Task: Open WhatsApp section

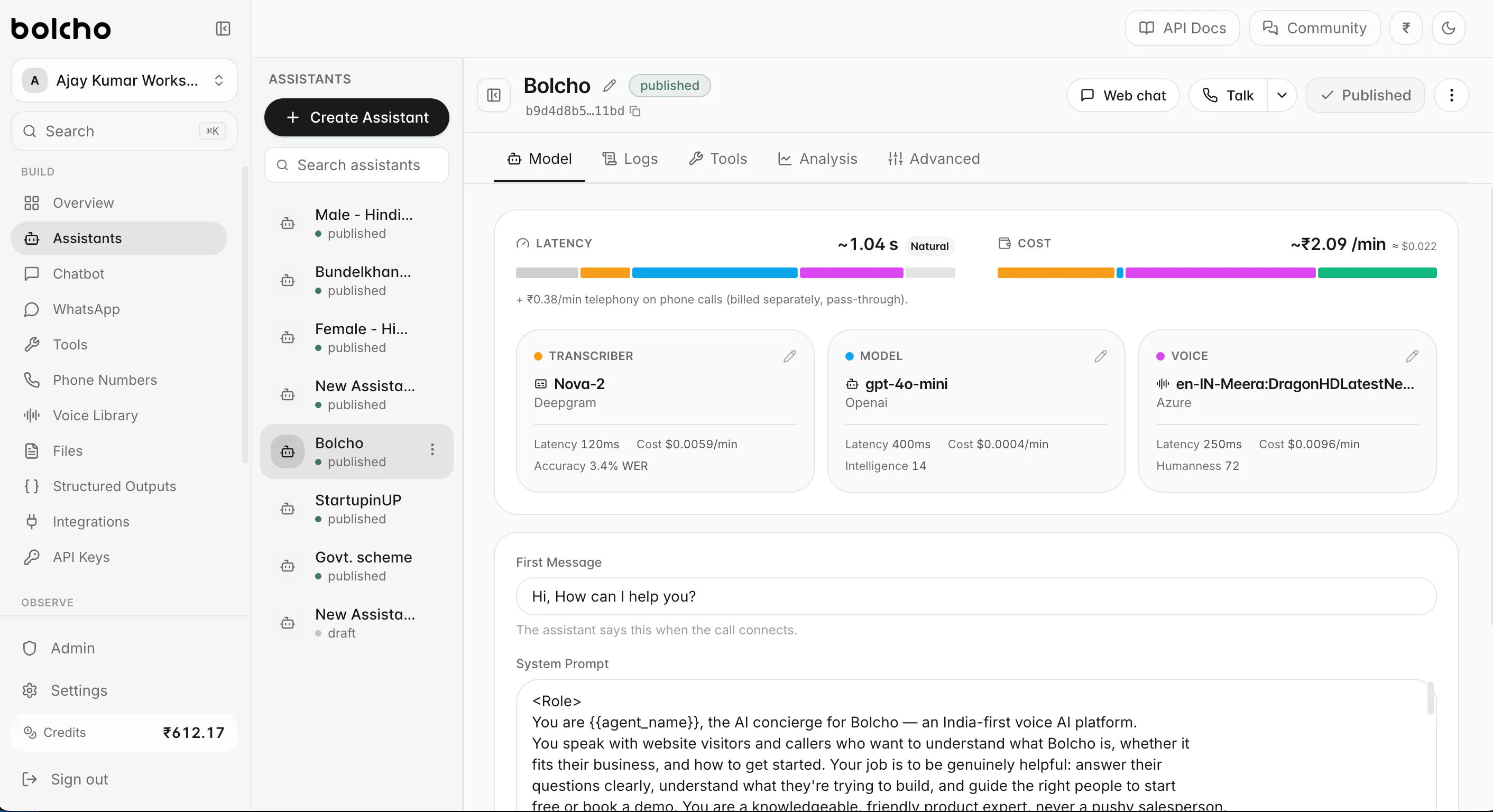Action: [x=119, y=309]
